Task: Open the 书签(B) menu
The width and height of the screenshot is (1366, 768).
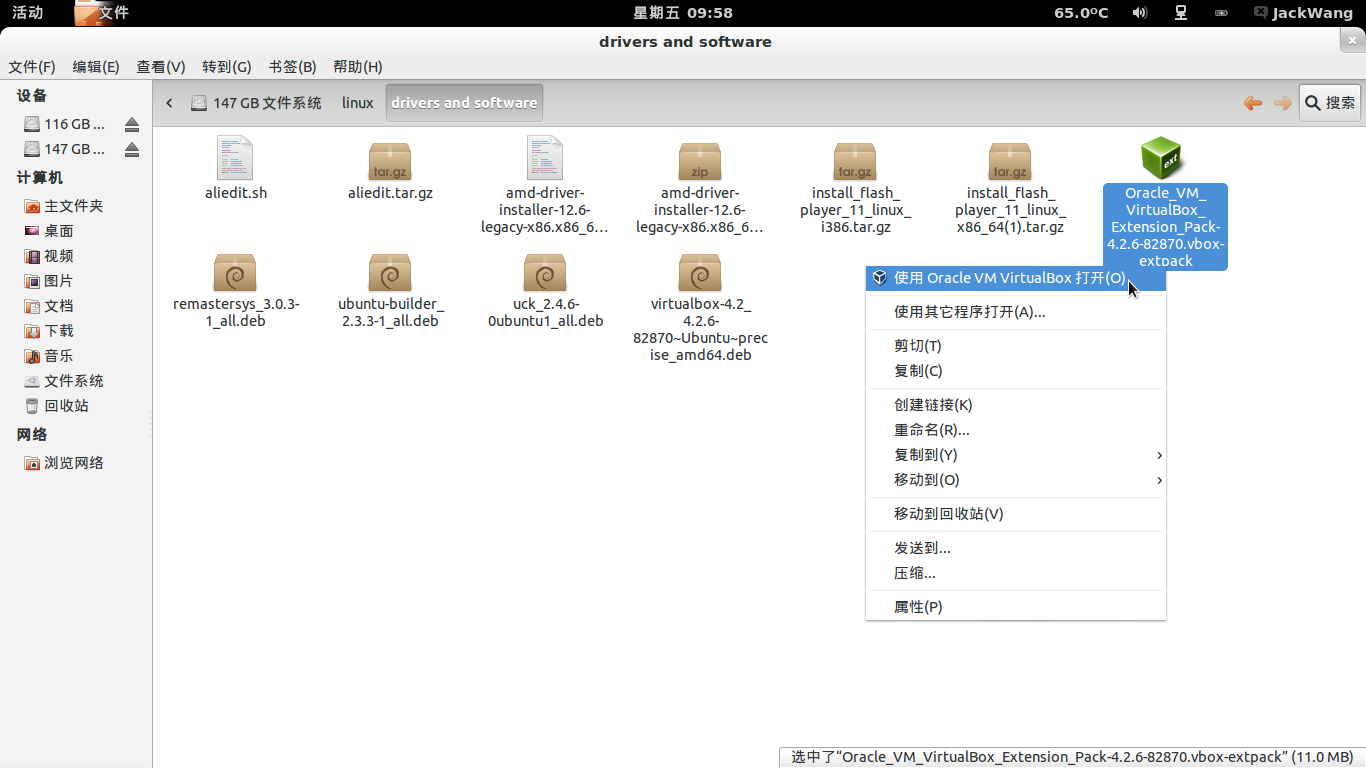Action: pyautogui.click(x=292, y=67)
